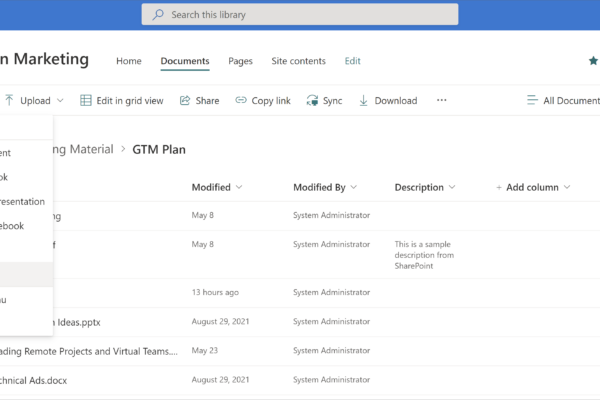Open the GTM Plan breadcrumb folder
The image size is (600, 400).
pyautogui.click(x=159, y=149)
